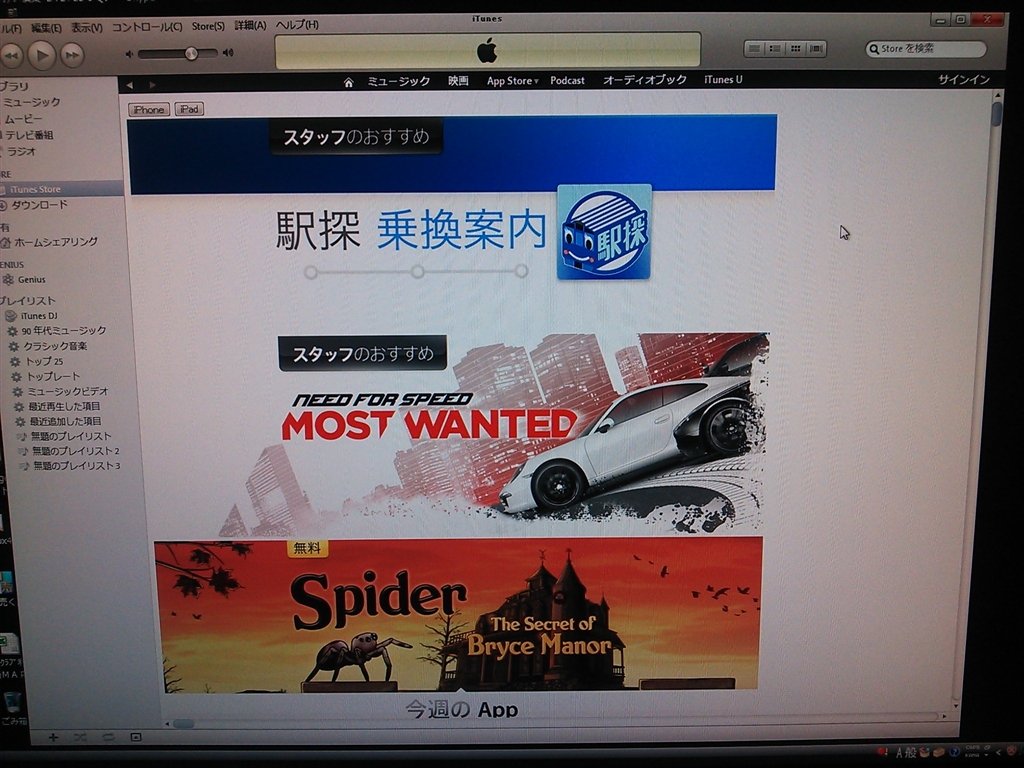Open the Store(S) menu
The width and height of the screenshot is (1024, 768).
[208, 26]
